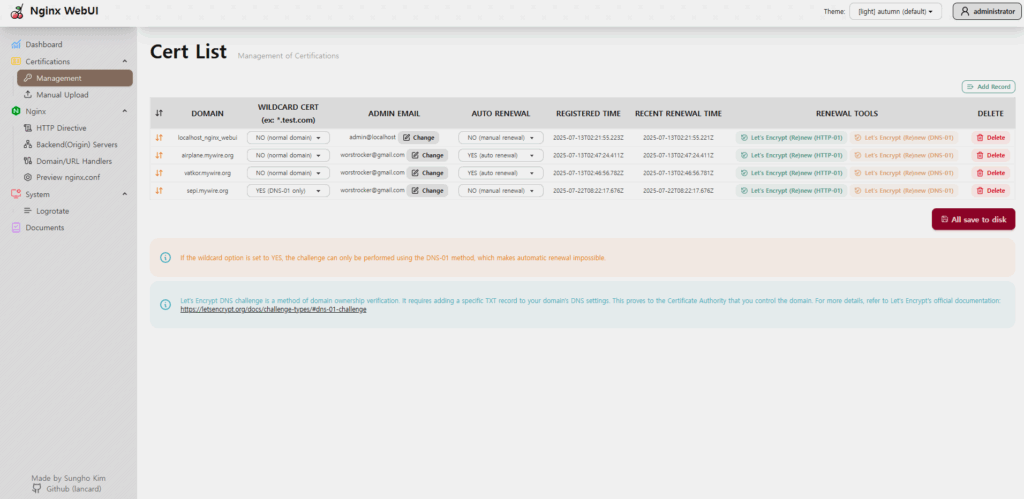
Task: Open the Theme selector dropdown
Action: click(895, 12)
